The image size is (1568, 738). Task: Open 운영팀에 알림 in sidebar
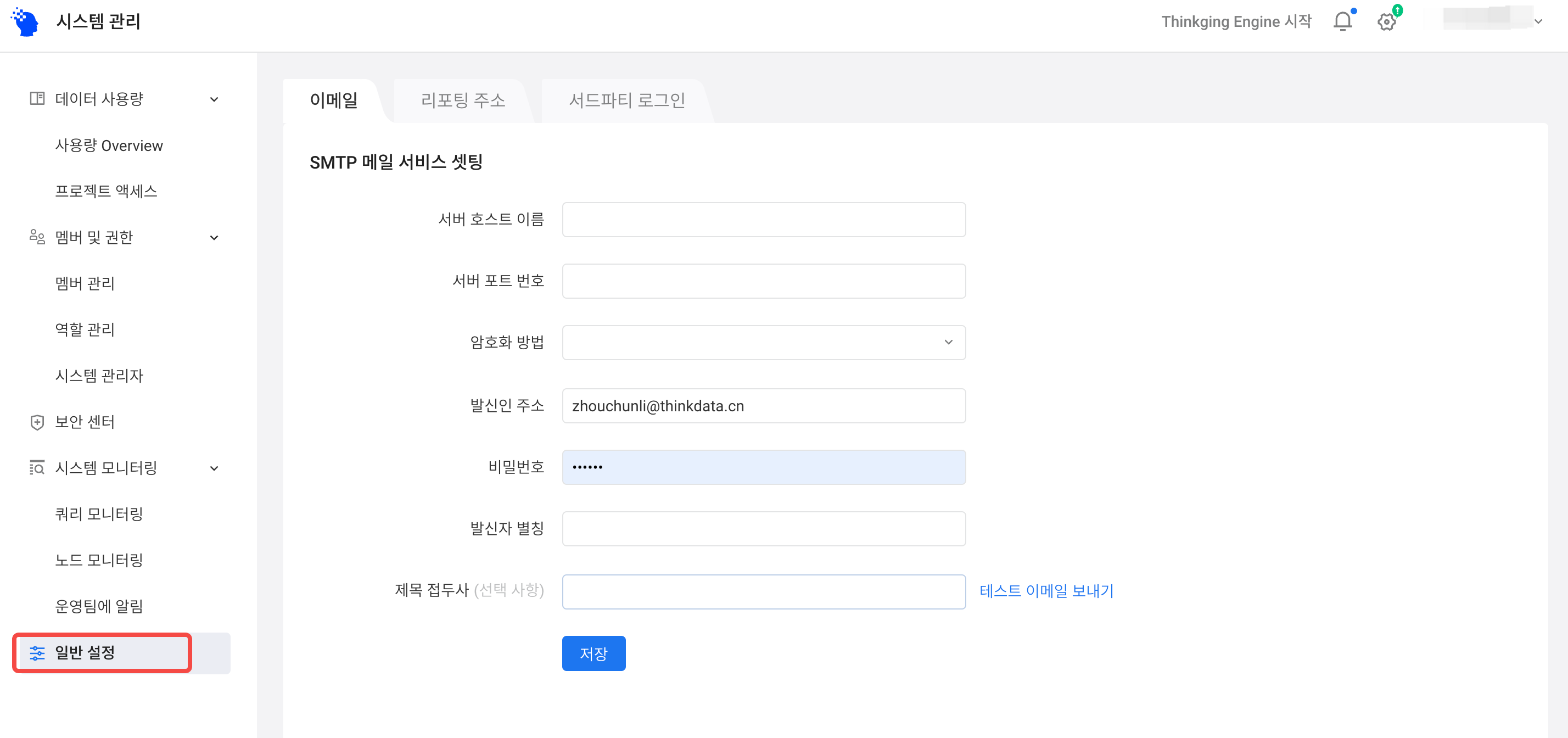[99, 606]
